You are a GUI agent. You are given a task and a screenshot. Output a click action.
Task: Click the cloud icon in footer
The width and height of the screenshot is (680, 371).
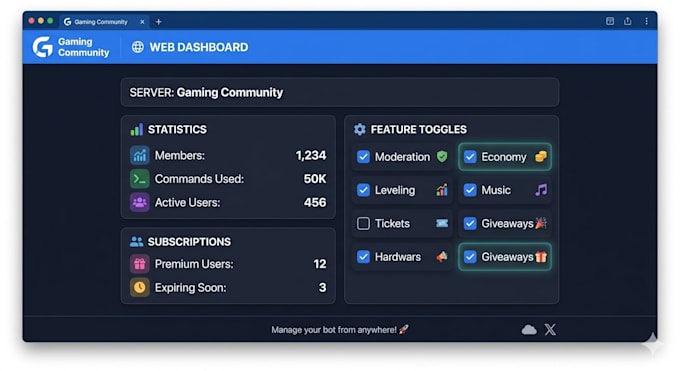[x=529, y=330]
